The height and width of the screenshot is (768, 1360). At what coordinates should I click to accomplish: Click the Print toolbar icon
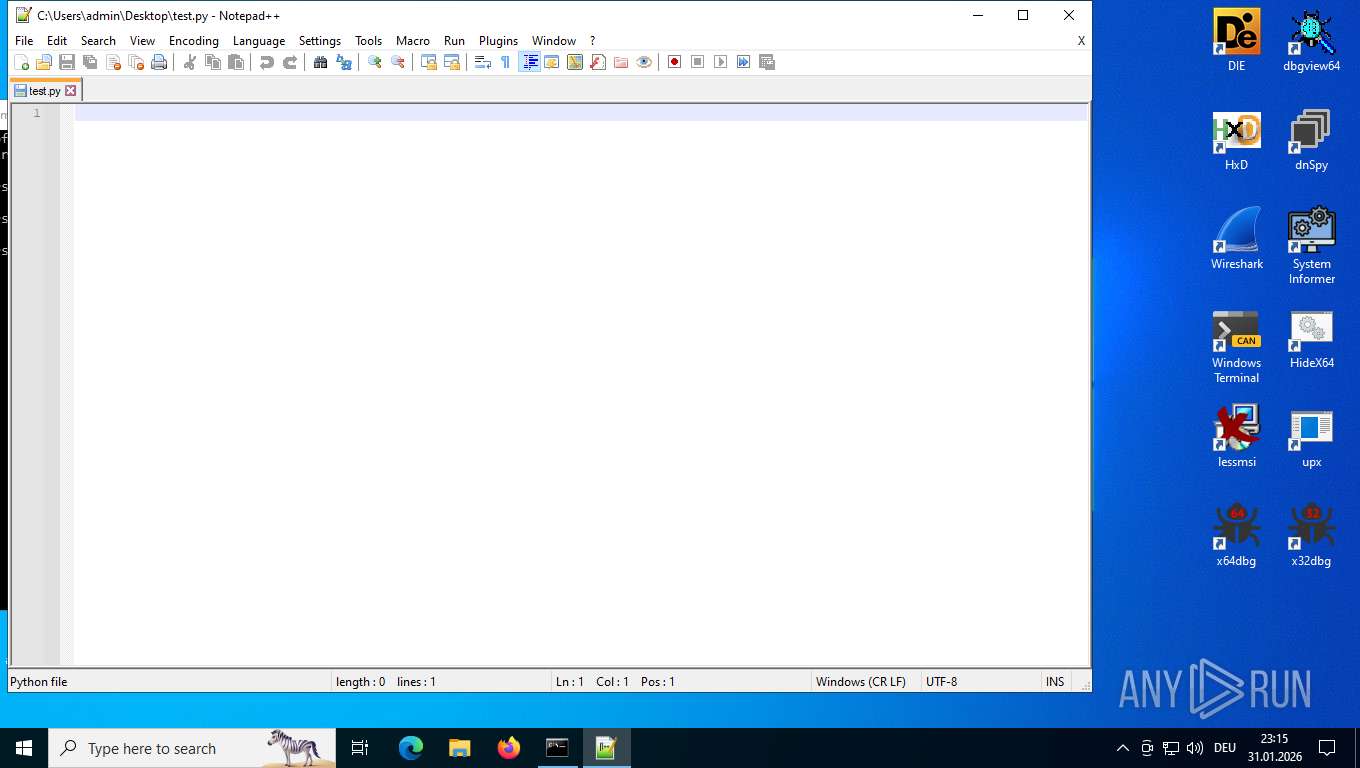159,62
